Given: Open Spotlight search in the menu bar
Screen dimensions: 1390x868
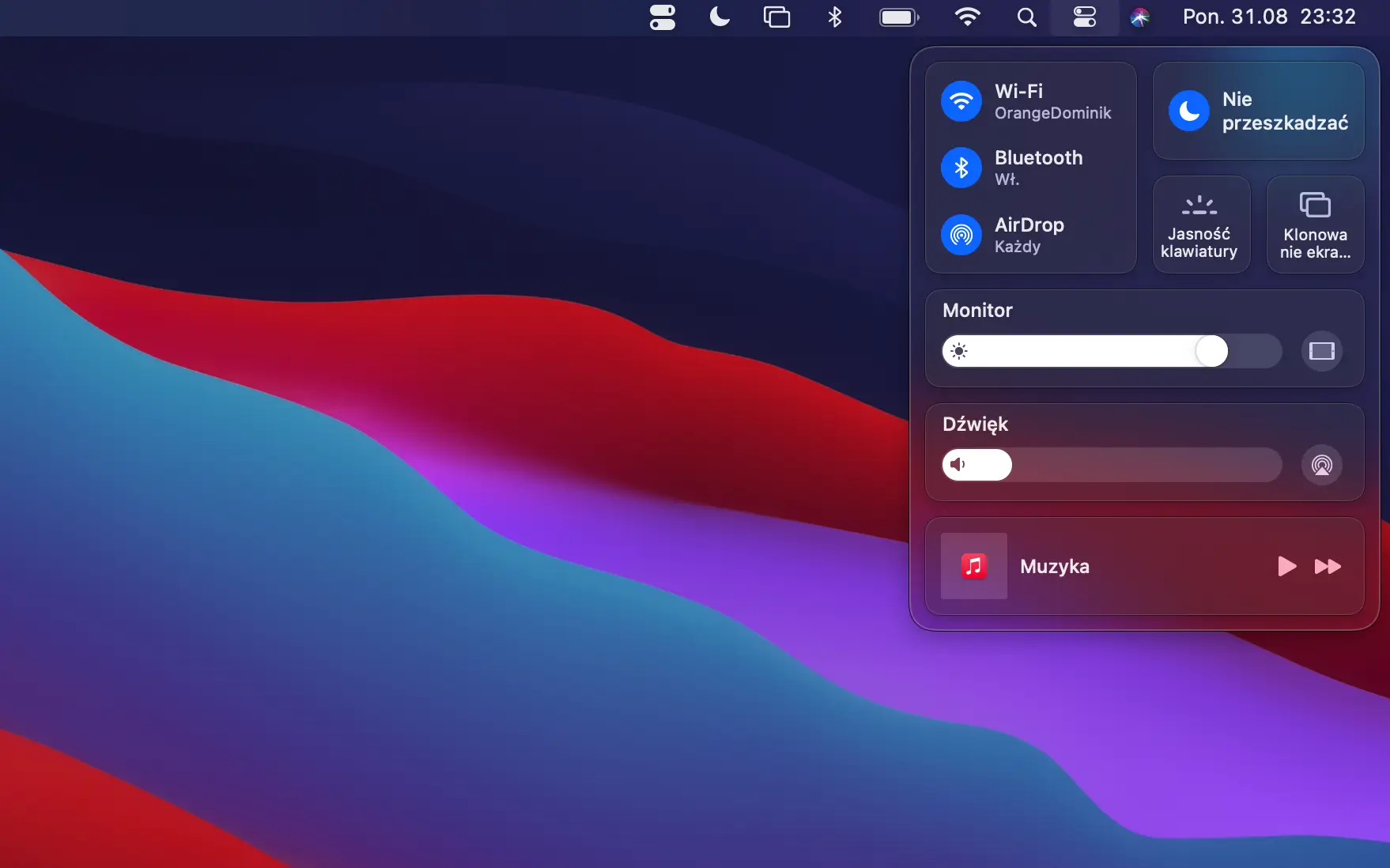Looking at the screenshot, I should click(x=1026, y=17).
